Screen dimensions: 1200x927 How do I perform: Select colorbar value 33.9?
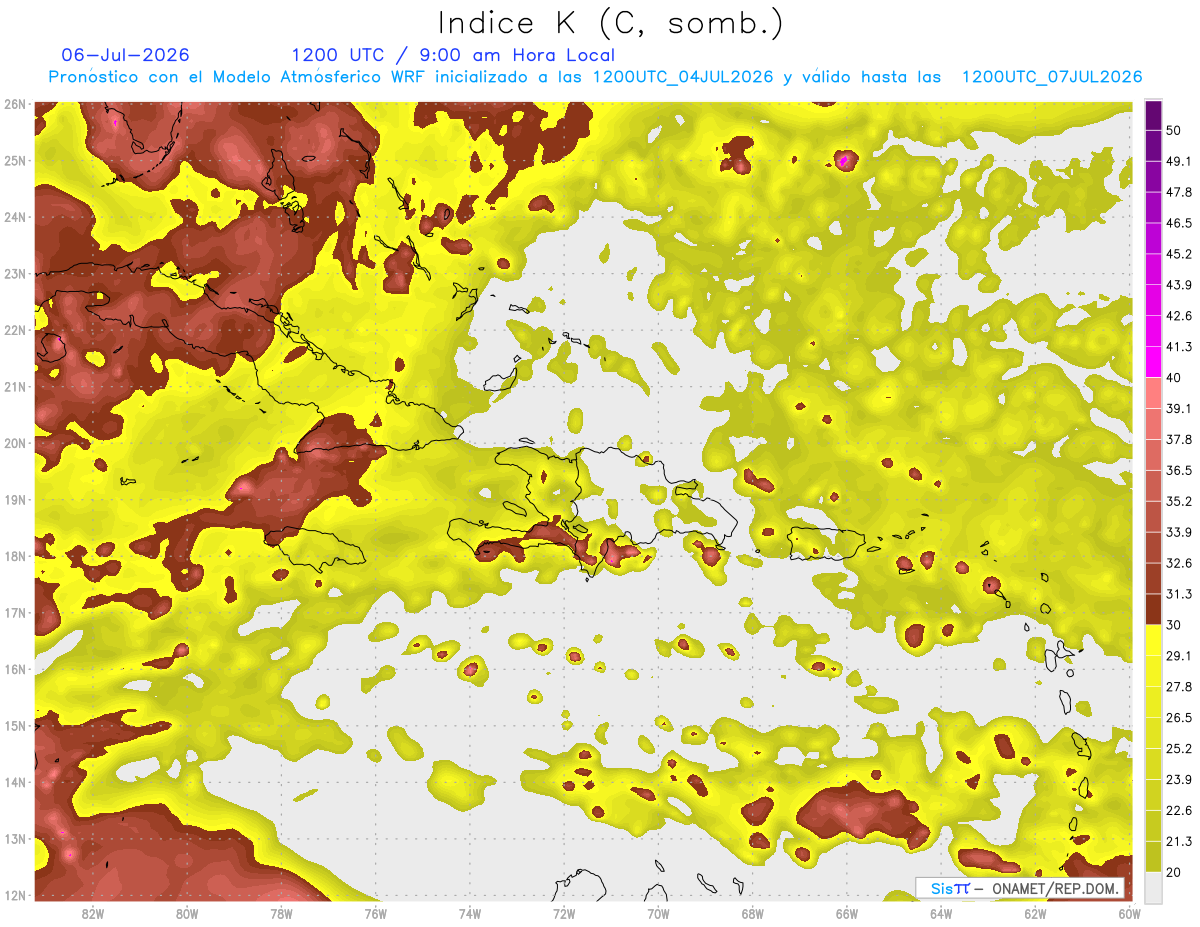coord(1180,532)
